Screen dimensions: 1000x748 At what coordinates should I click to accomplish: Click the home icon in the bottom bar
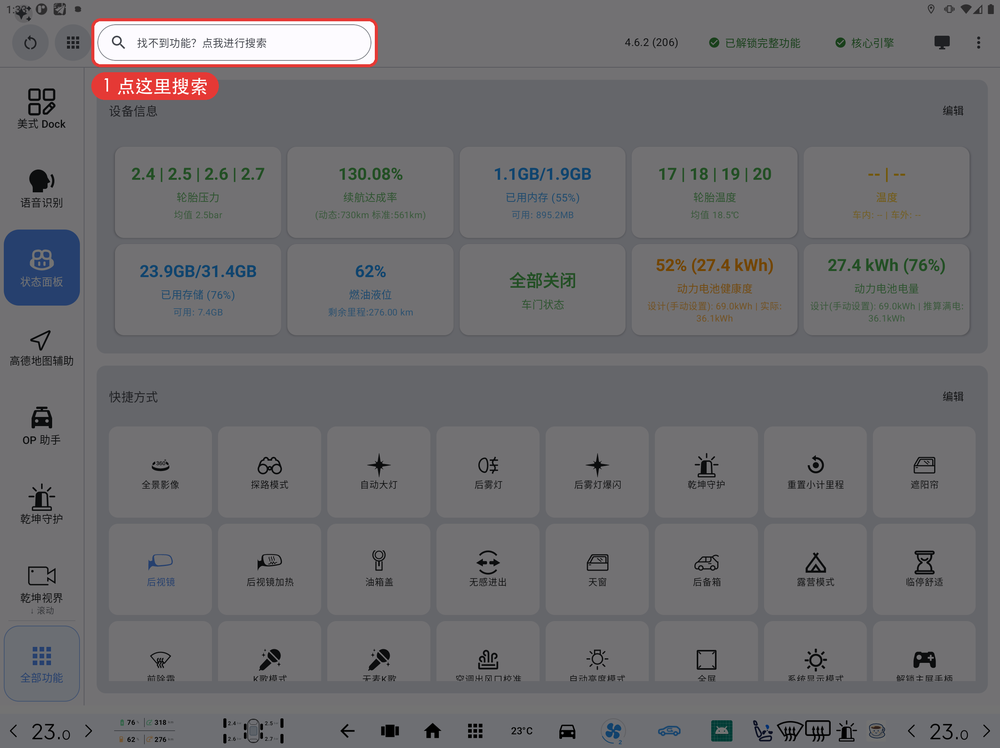point(432,731)
